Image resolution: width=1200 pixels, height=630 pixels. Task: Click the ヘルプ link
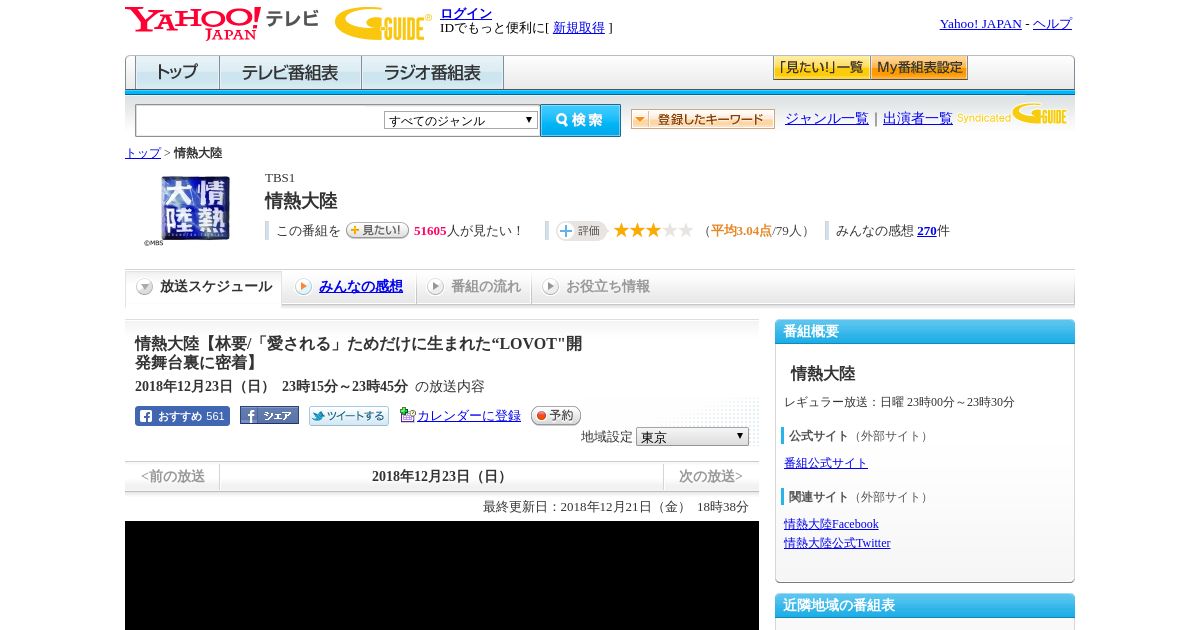tap(1052, 24)
